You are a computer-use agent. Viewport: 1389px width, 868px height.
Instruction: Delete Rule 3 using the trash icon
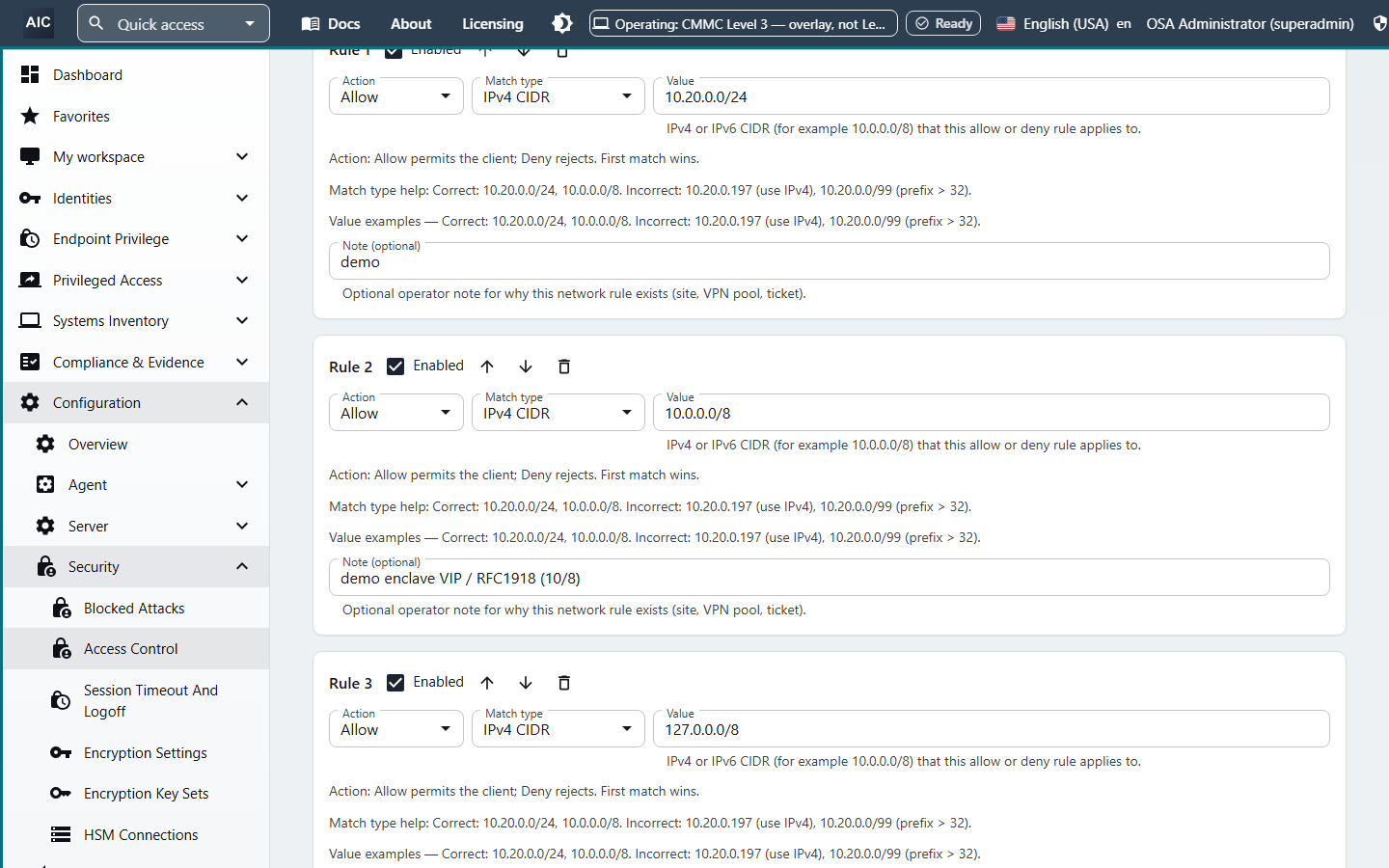click(564, 683)
